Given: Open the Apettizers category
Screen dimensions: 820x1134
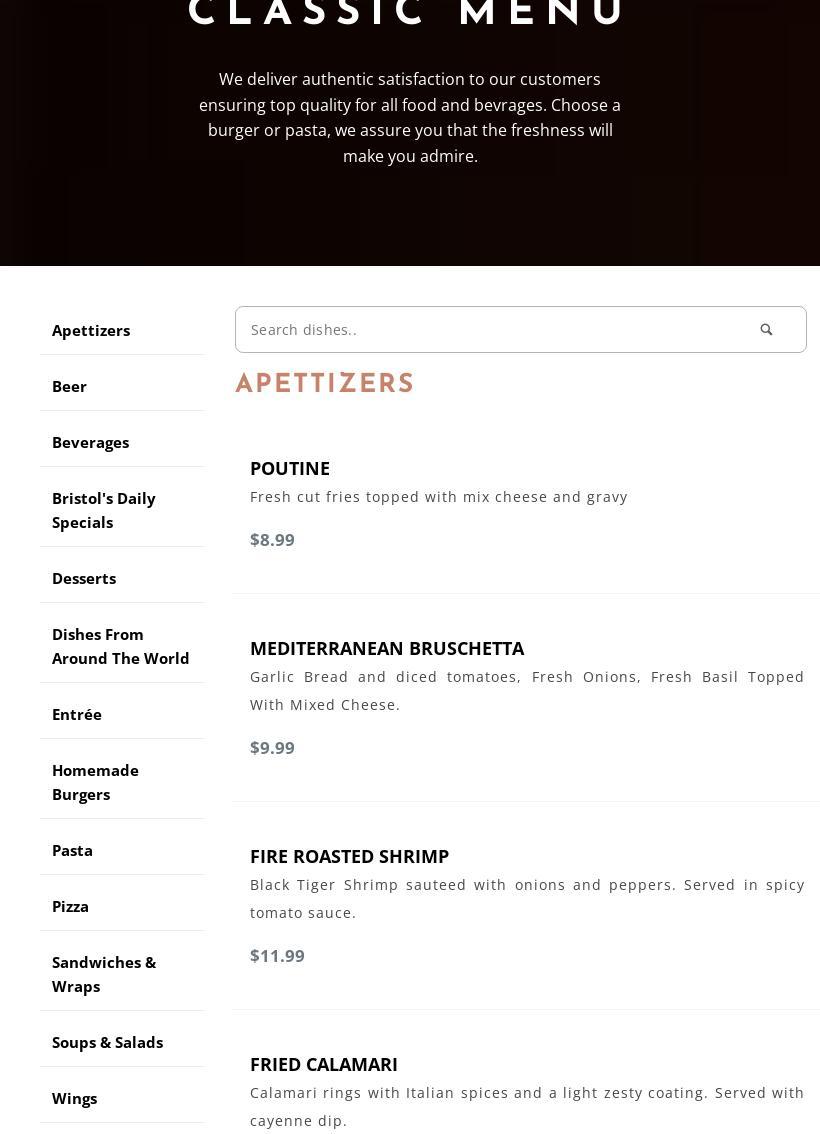Looking at the screenshot, I should pos(91,330).
